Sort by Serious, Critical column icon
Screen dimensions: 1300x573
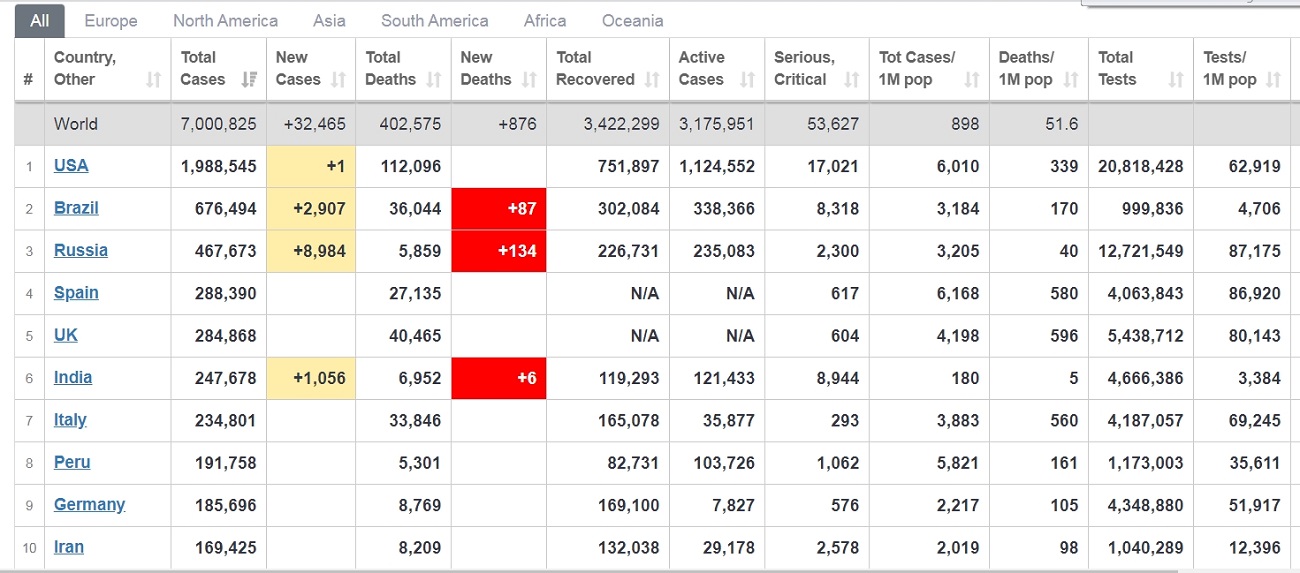click(851, 80)
